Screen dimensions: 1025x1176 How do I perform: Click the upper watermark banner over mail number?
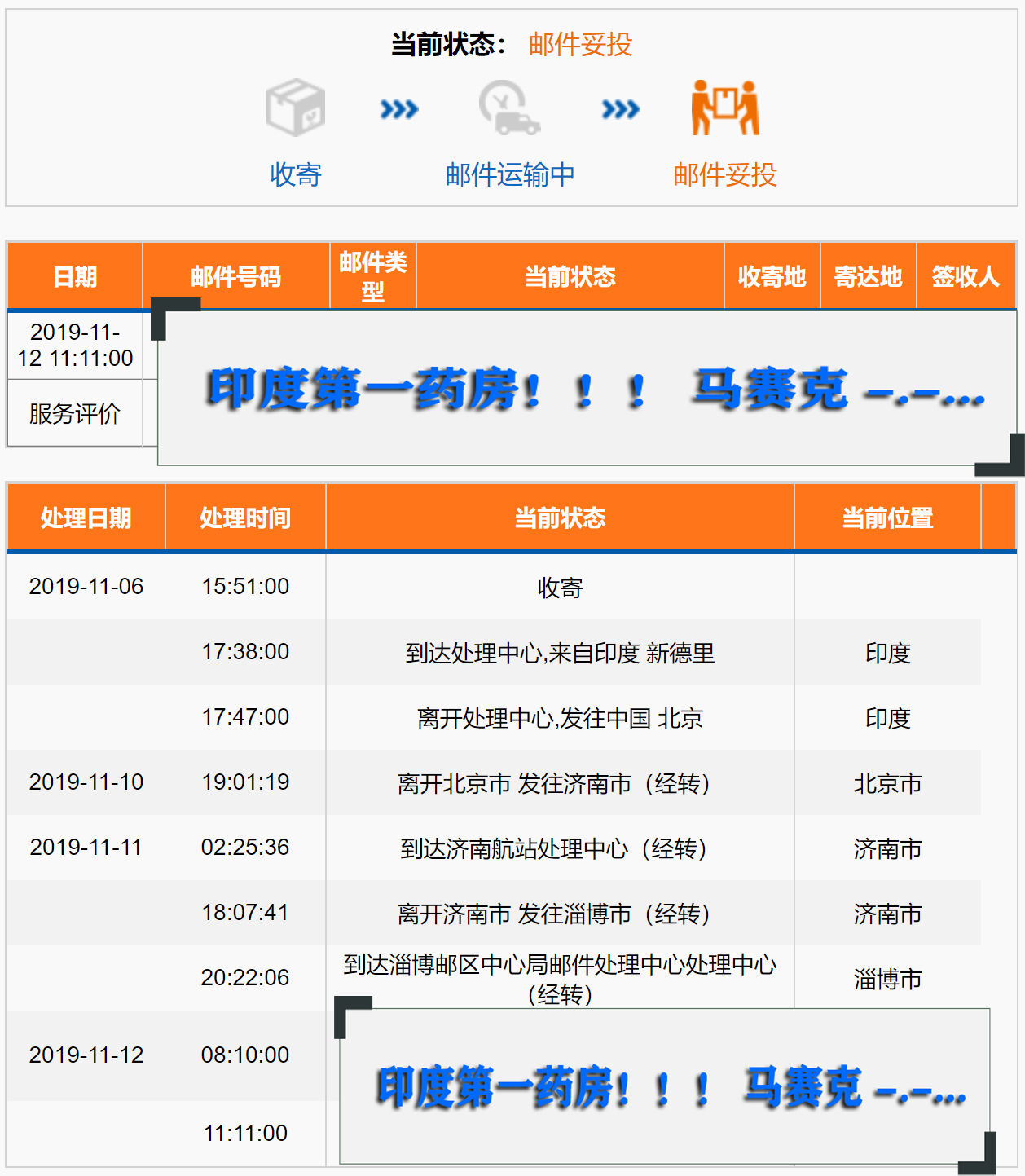click(587, 389)
